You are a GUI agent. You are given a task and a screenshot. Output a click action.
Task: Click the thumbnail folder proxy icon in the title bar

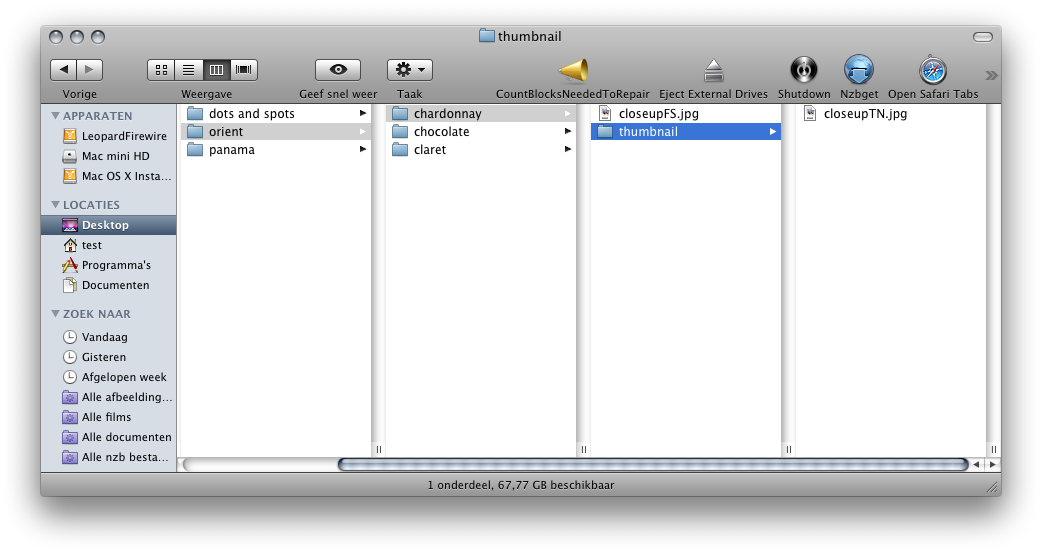click(487, 36)
